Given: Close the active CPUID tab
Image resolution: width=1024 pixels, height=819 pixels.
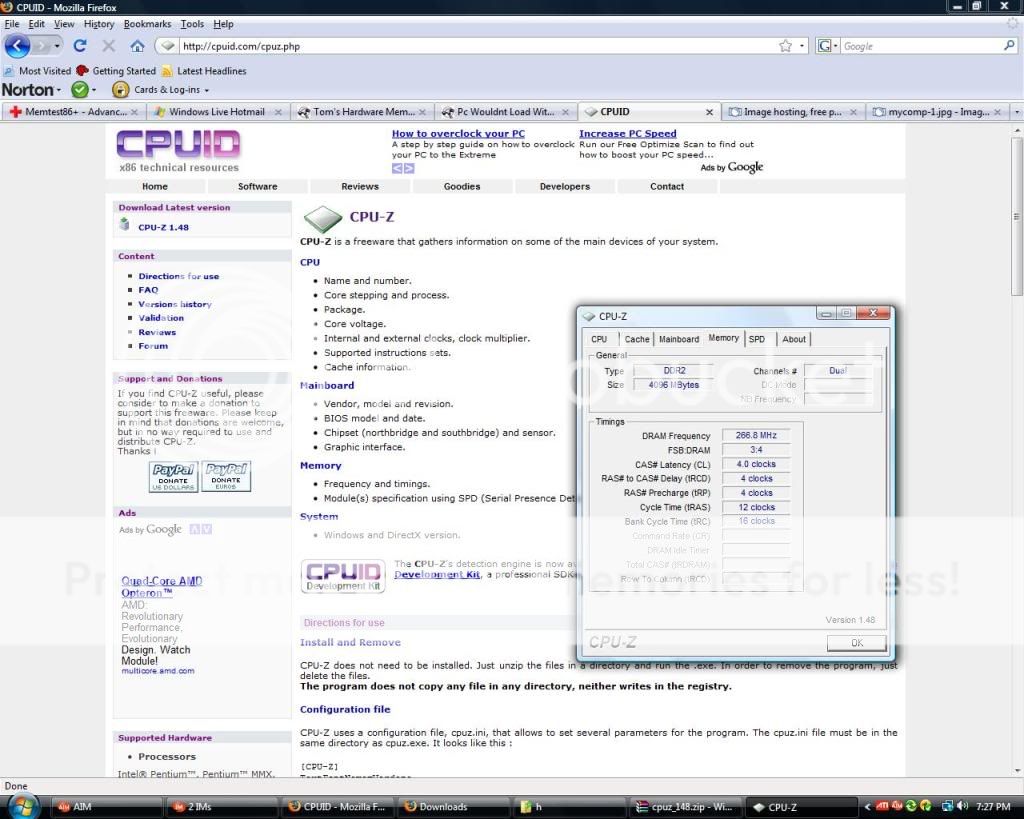Looking at the screenshot, I should click(x=709, y=112).
